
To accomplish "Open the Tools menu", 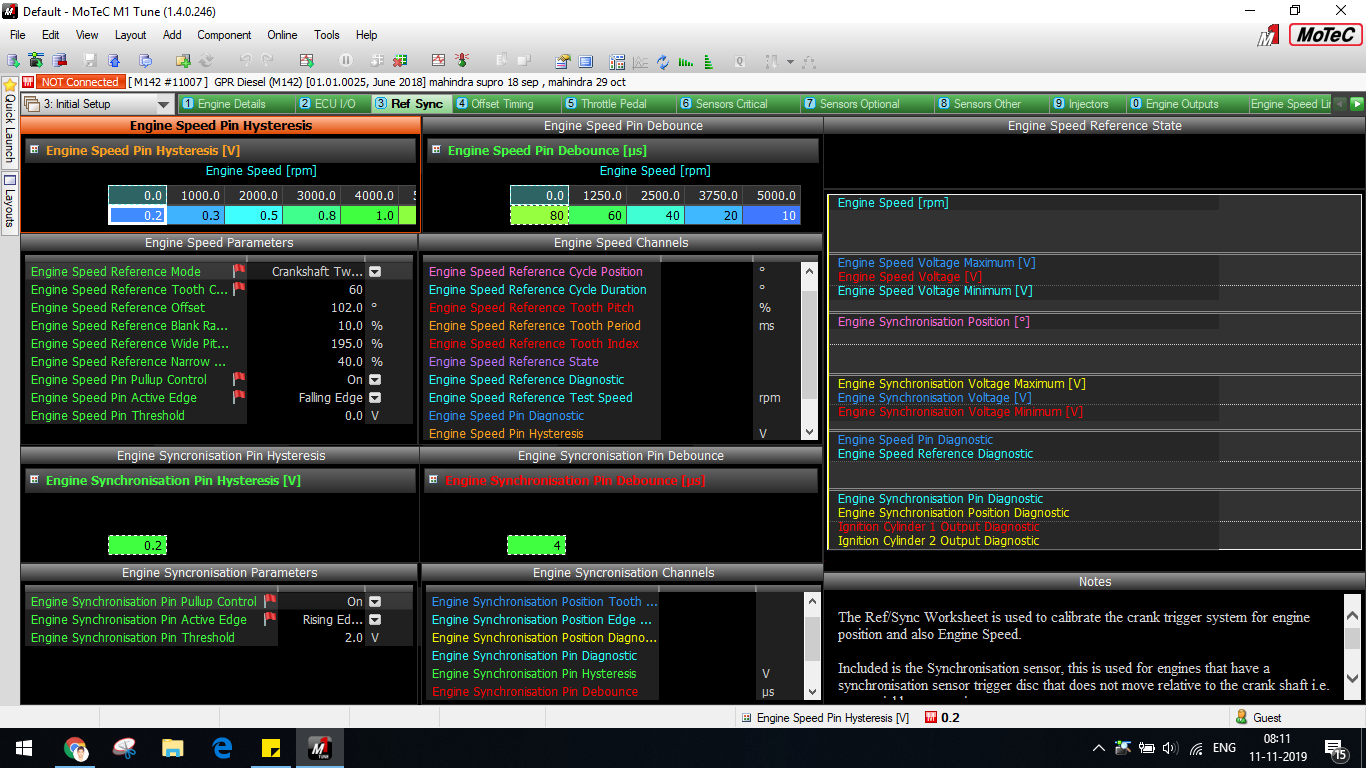I will (x=327, y=35).
